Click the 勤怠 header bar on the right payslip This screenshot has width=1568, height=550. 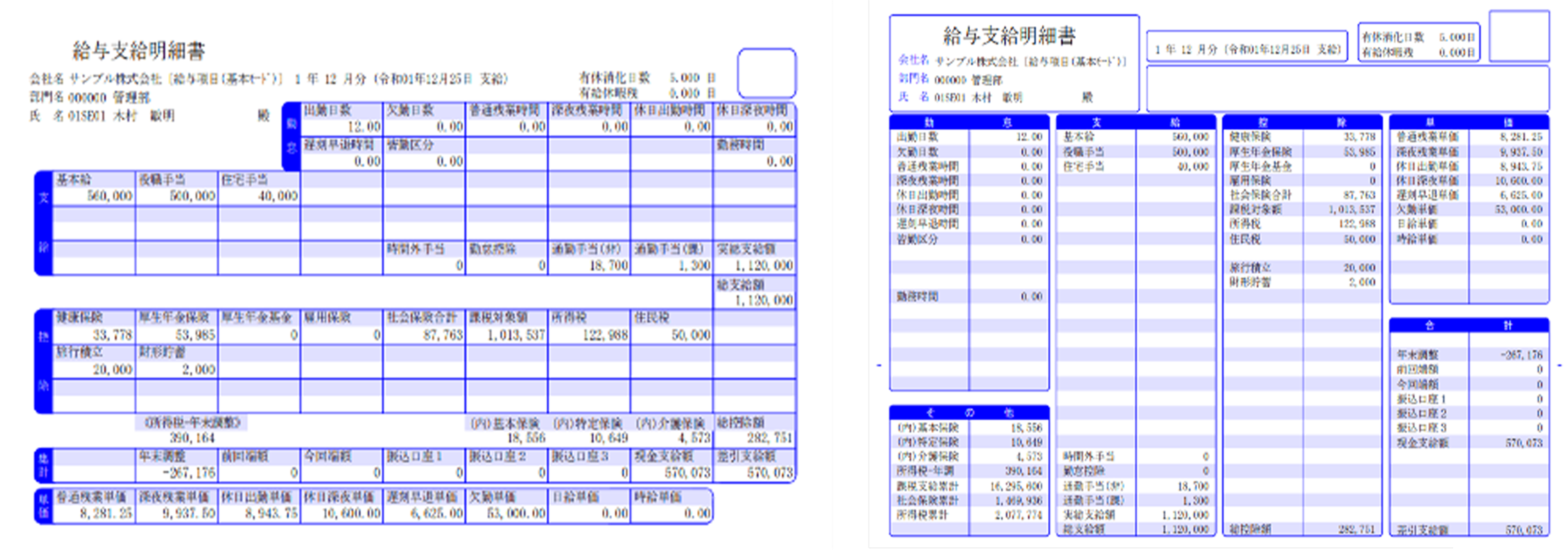pyautogui.click(x=969, y=122)
